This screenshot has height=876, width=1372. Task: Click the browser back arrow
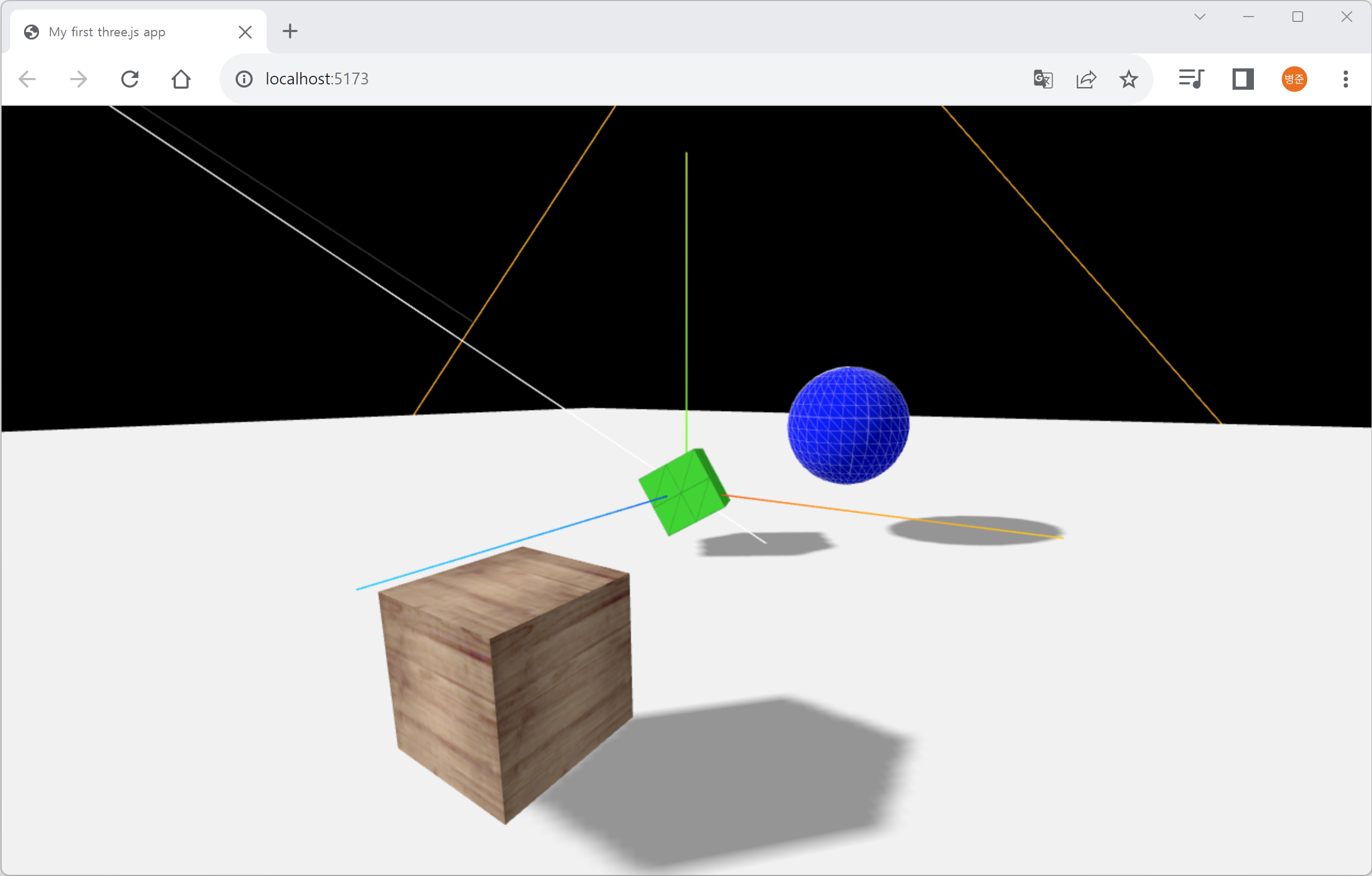(27, 79)
